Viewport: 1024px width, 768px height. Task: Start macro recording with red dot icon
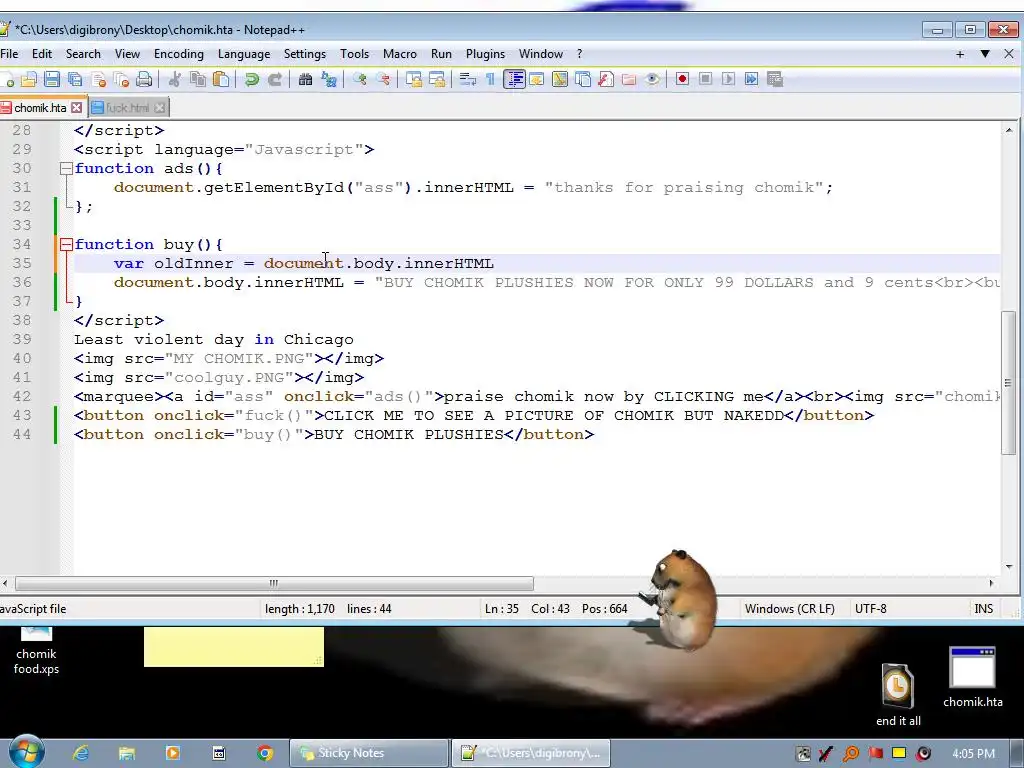(682, 80)
